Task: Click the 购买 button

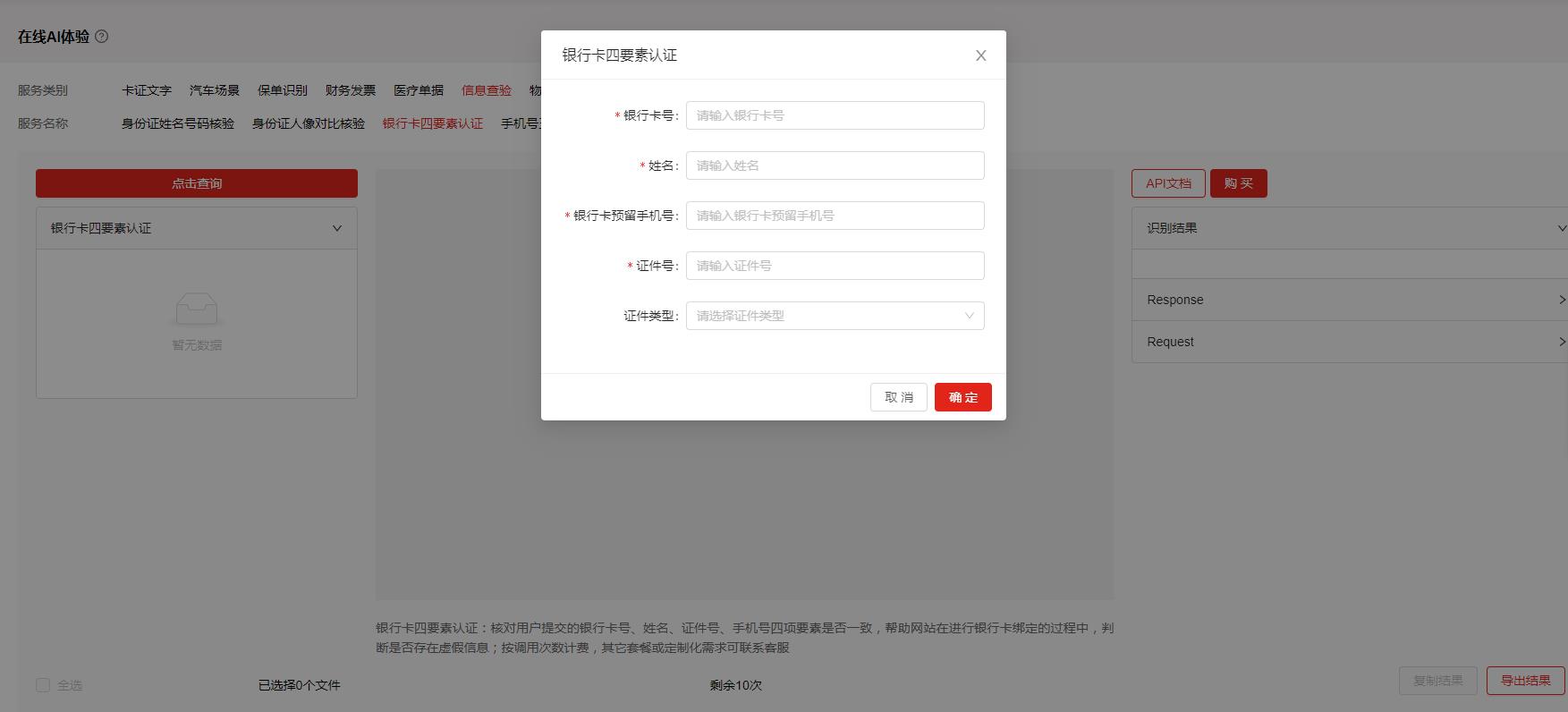Action: [1238, 183]
